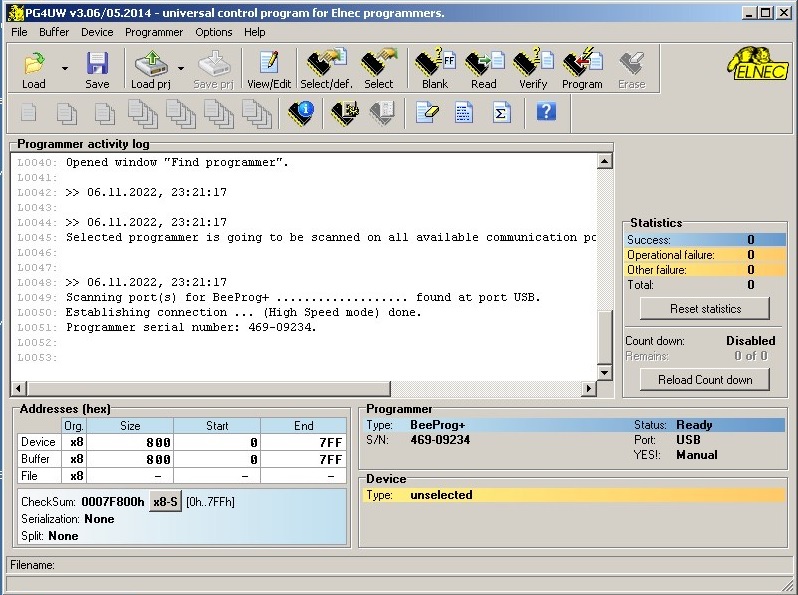Click the Count down Disabled value
This screenshot has width=798, height=595.
pyautogui.click(x=751, y=341)
